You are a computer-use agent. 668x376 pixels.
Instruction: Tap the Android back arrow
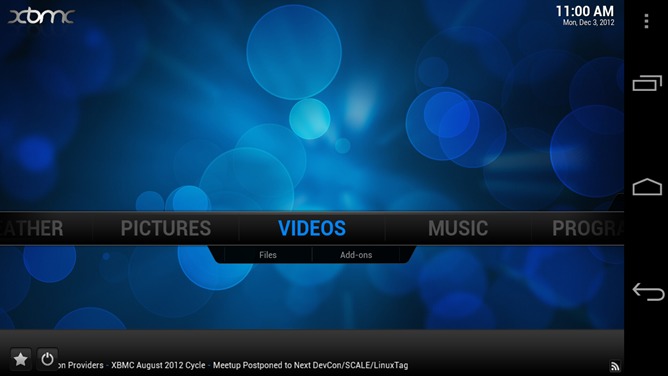click(x=648, y=292)
